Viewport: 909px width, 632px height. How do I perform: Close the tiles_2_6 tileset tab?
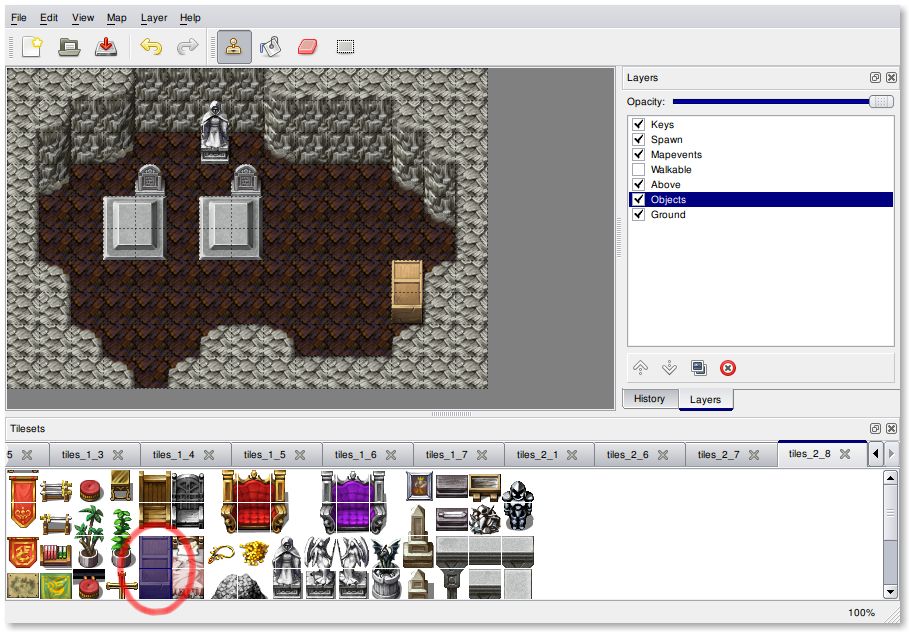click(663, 455)
